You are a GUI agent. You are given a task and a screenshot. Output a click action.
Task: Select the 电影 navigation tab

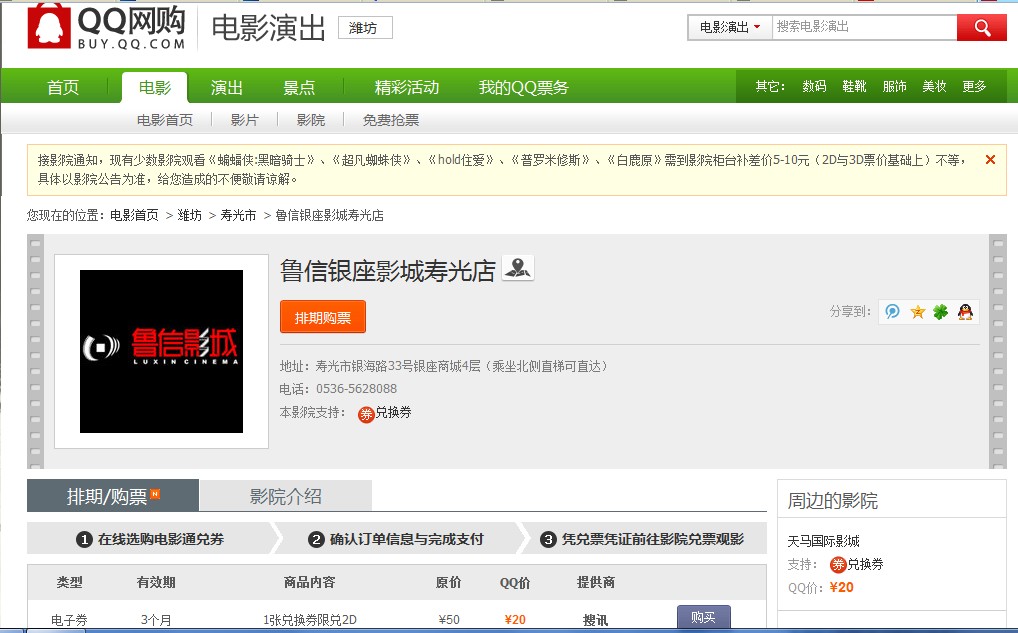(155, 87)
